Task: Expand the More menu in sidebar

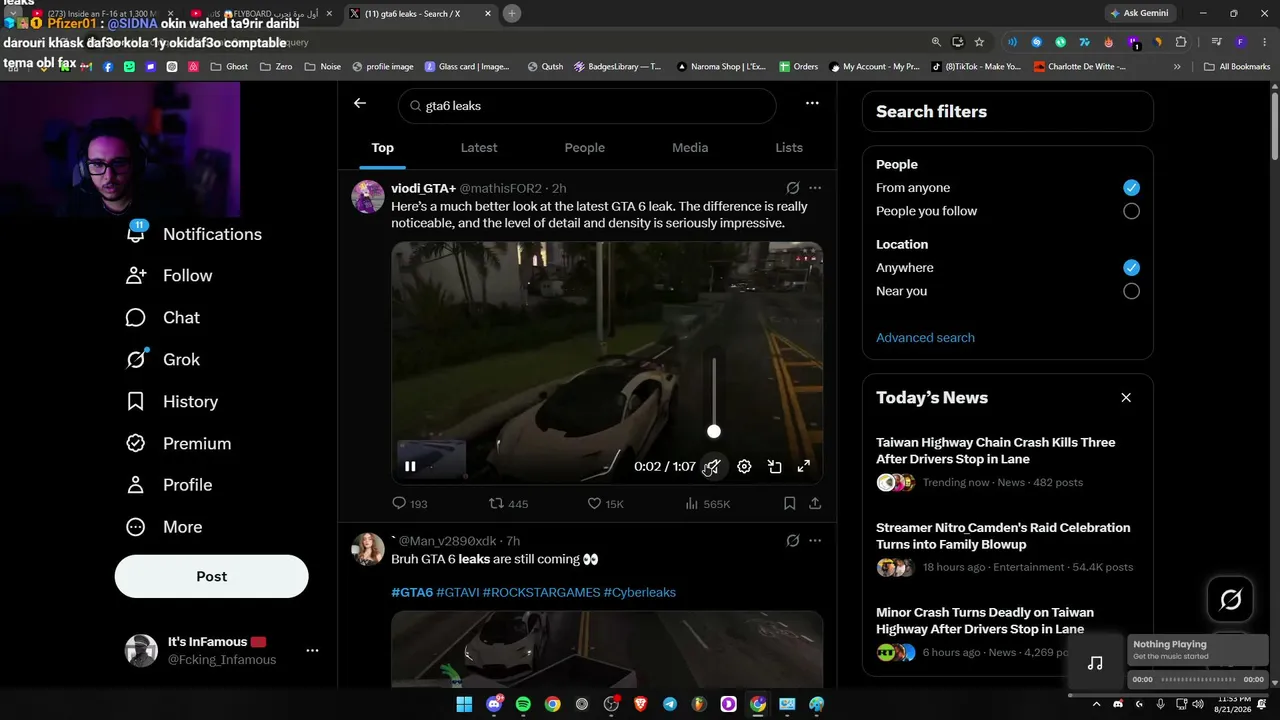Action: (164, 527)
